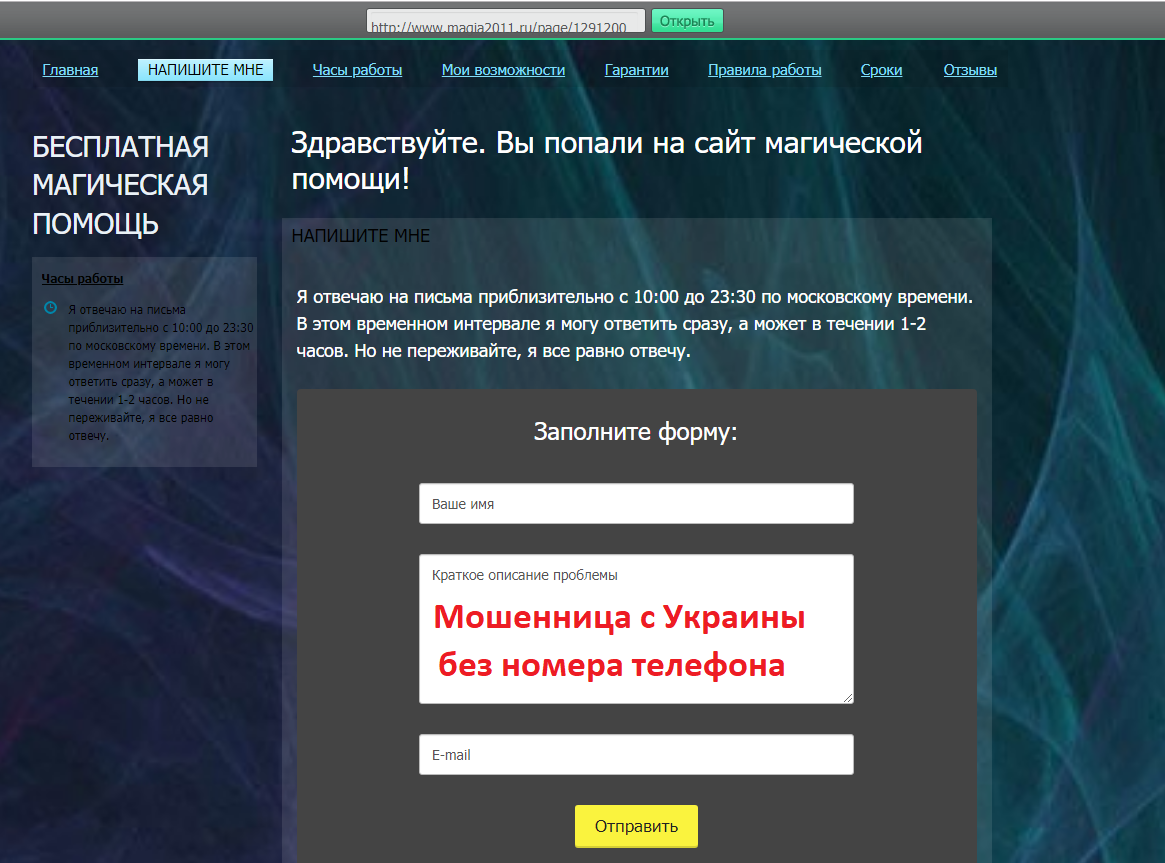This screenshot has width=1165, height=863.
Task: Select the E-mail input field
Action: [636, 755]
